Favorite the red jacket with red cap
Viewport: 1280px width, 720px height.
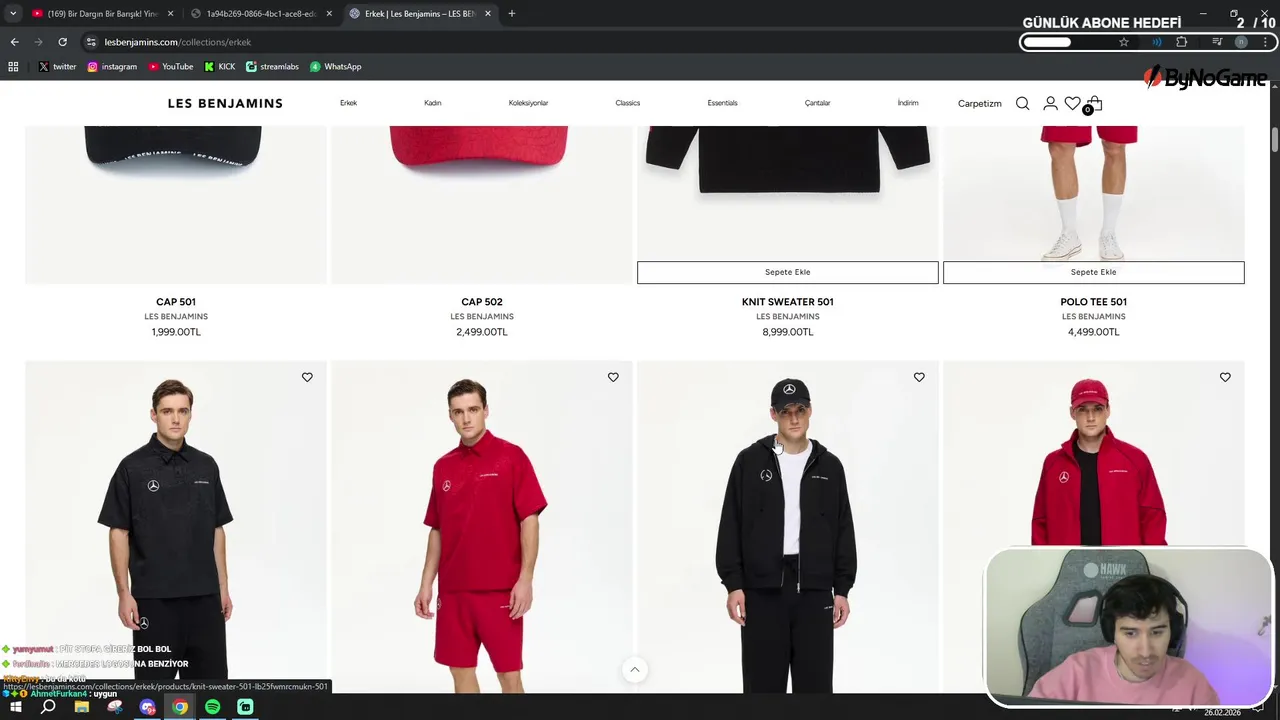pyautogui.click(x=1225, y=377)
